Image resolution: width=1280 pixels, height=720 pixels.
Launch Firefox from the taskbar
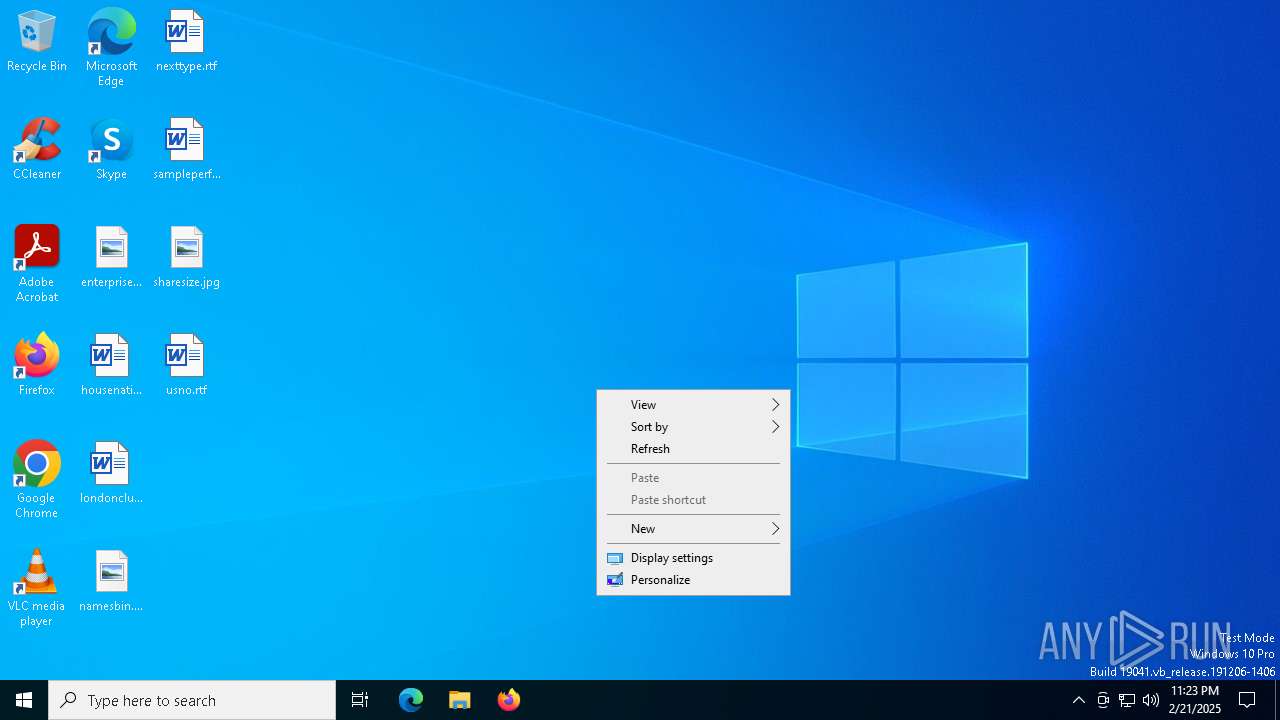tap(509, 700)
